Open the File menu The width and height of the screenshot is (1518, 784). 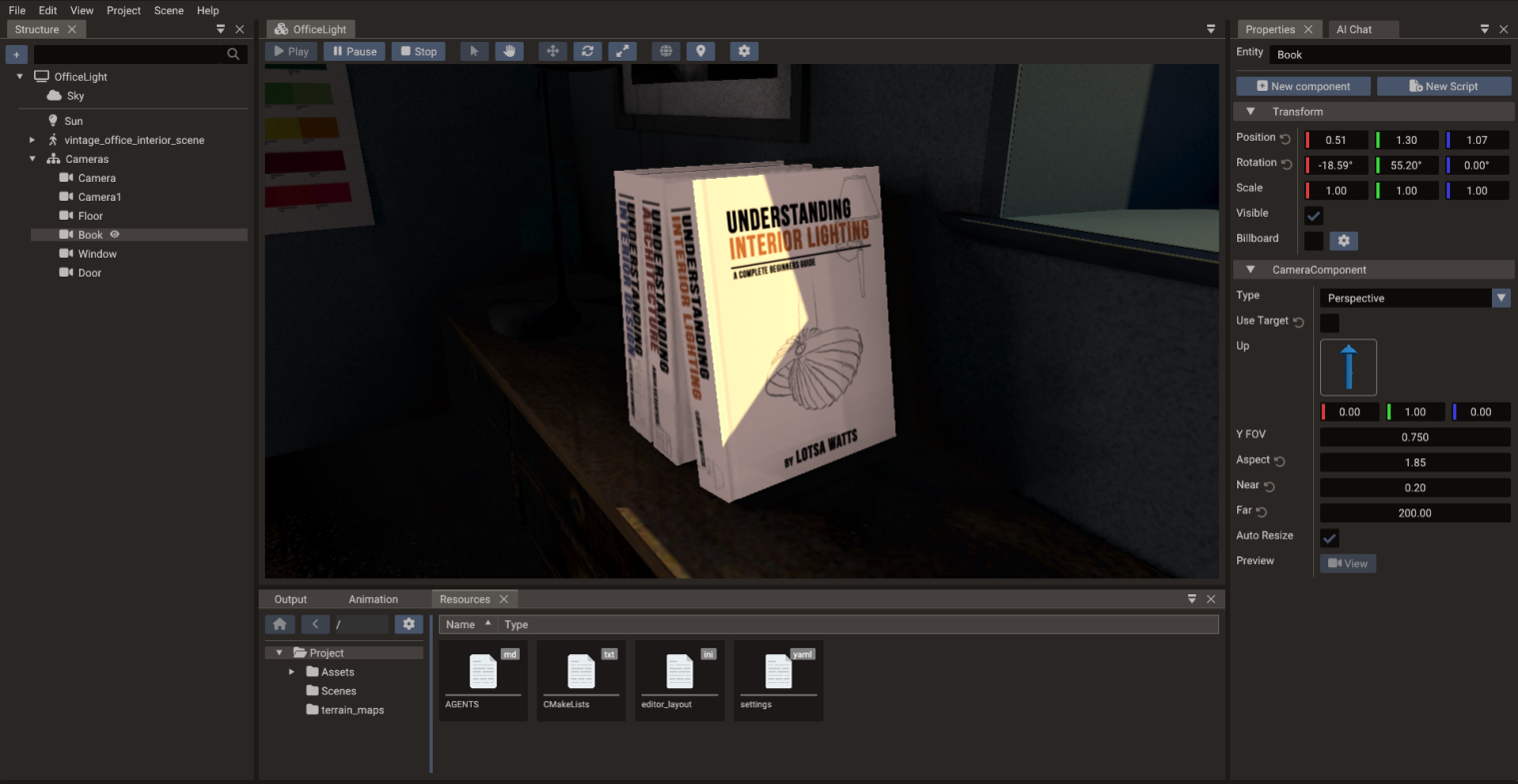tap(17, 10)
